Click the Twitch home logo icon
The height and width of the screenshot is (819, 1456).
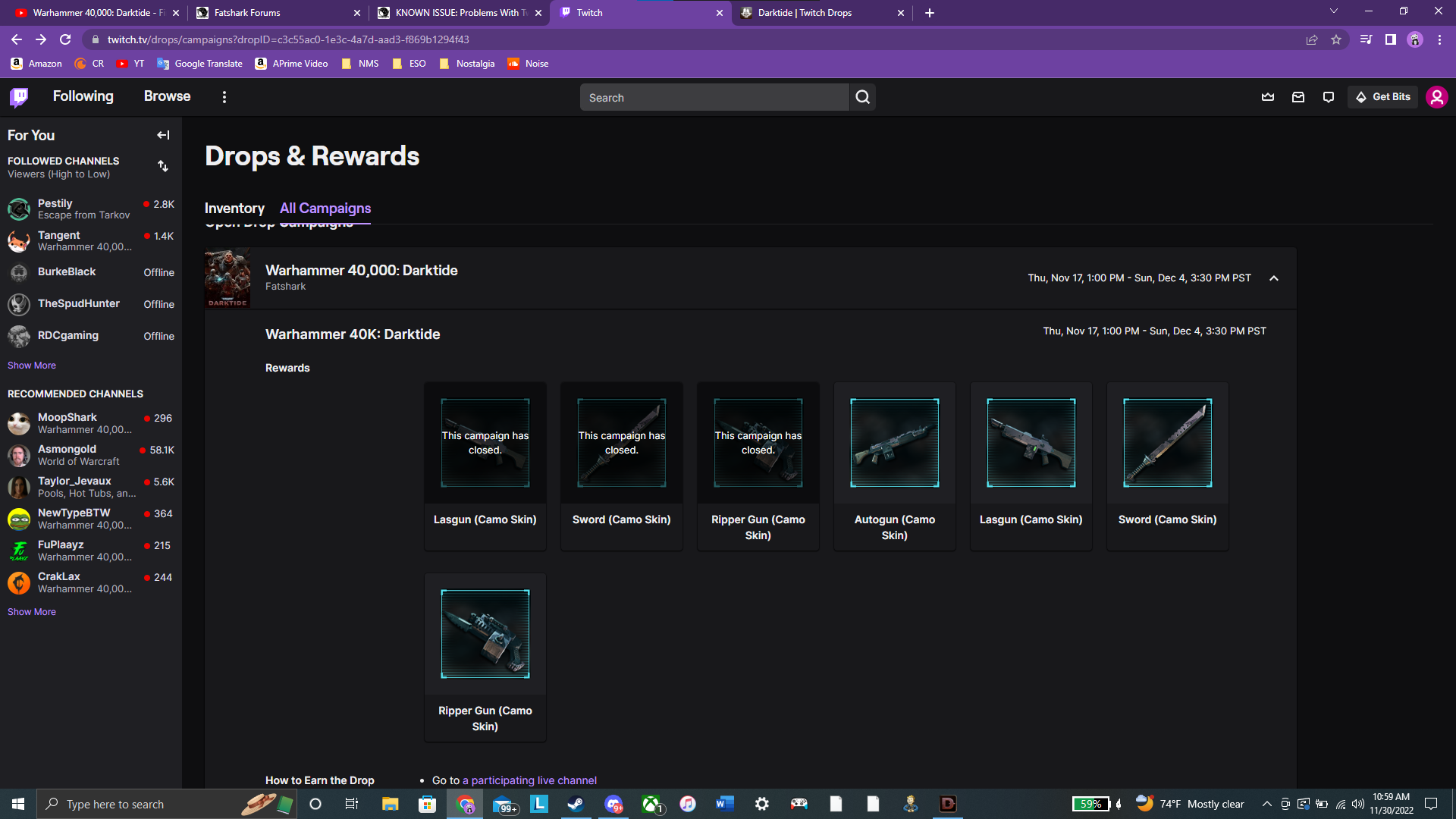[19, 97]
